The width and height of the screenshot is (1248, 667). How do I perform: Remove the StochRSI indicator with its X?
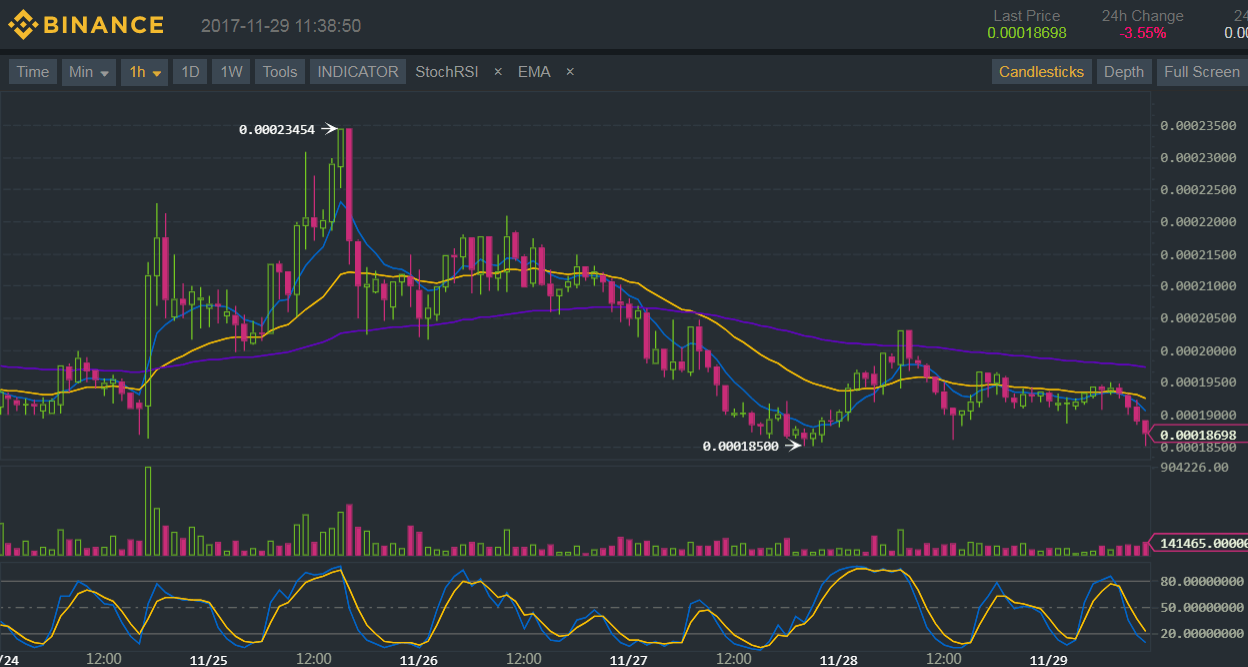pos(498,72)
